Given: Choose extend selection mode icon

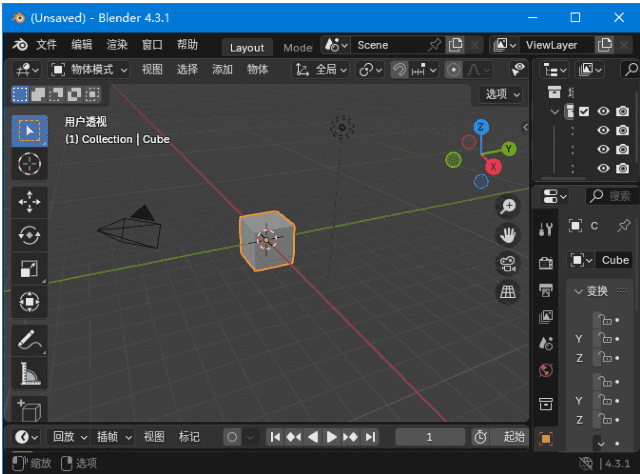Looking at the screenshot, I should coord(38,94).
